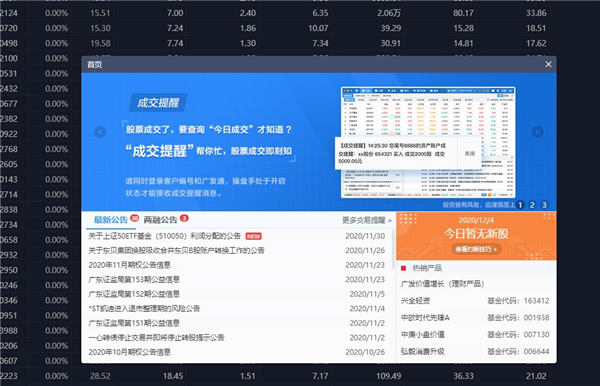Click date 2020/11/30 in announcements
The width and height of the screenshot is (600, 386).
(x=365, y=236)
